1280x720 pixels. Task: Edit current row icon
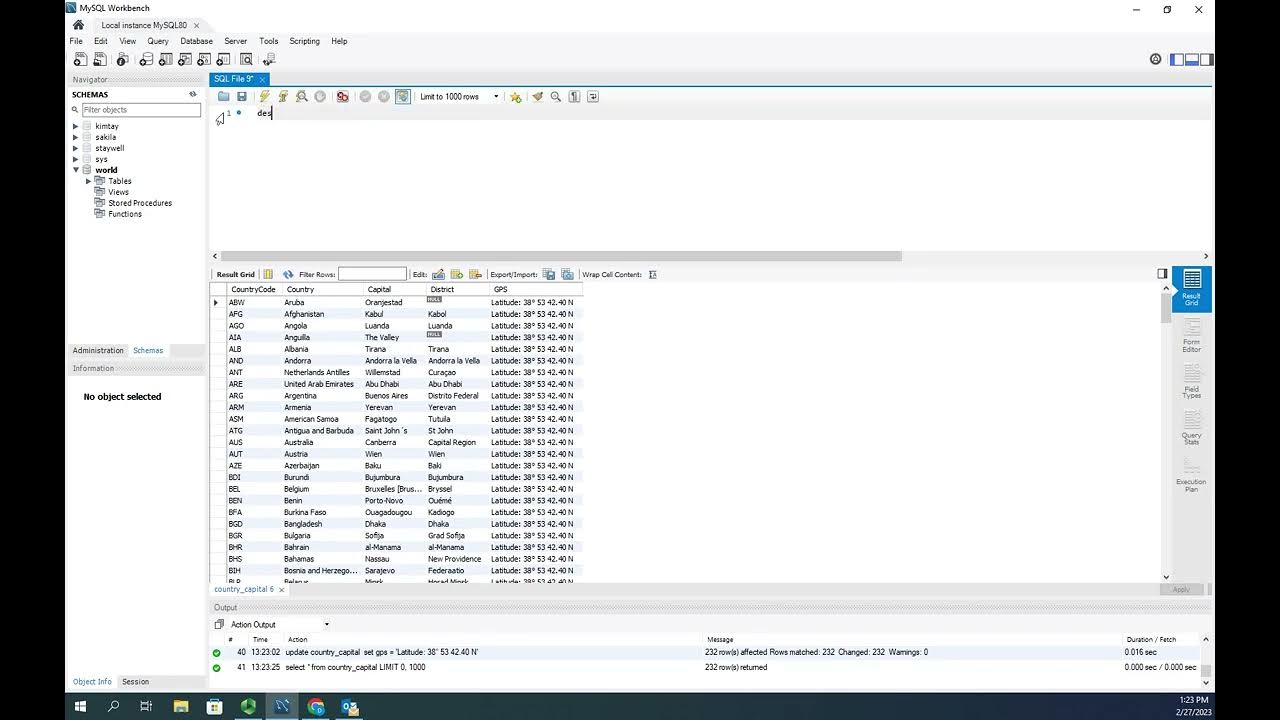(x=438, y=274)
